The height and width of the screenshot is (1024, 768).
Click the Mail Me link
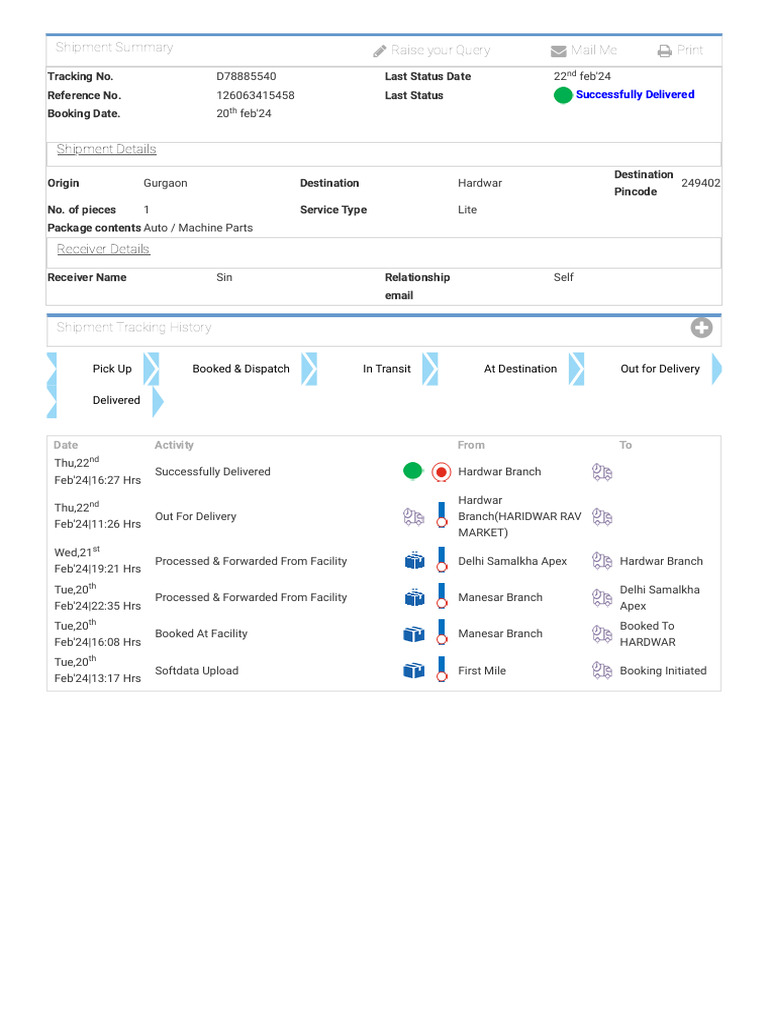tap(594, 50)
